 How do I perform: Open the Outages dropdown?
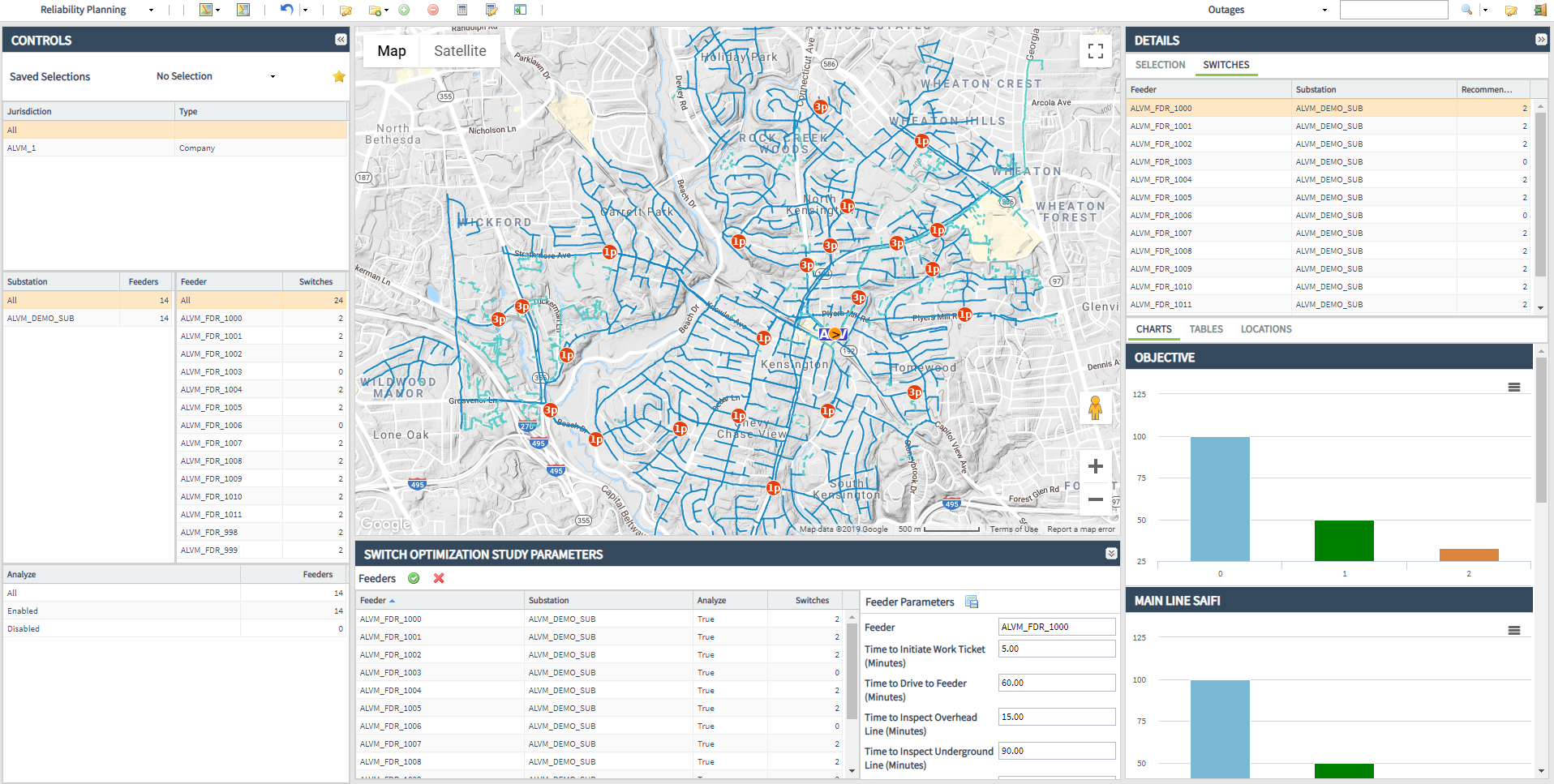coord(1324,10)
